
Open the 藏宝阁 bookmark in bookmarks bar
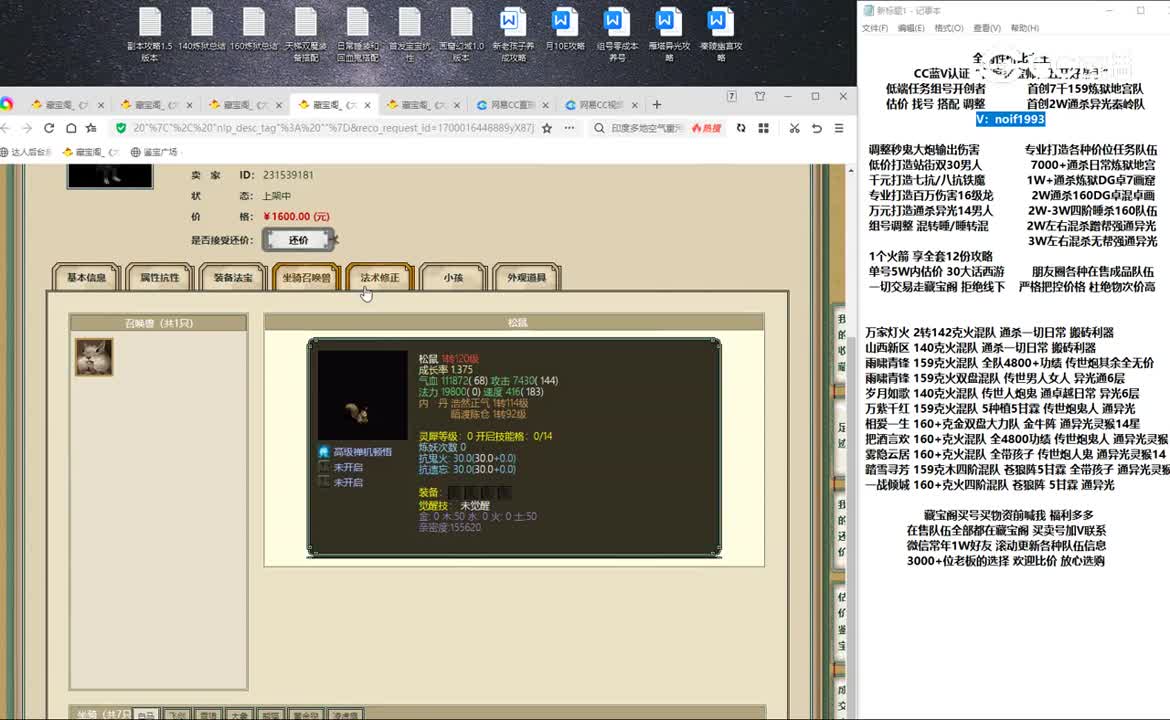click(x=91, y=152)
